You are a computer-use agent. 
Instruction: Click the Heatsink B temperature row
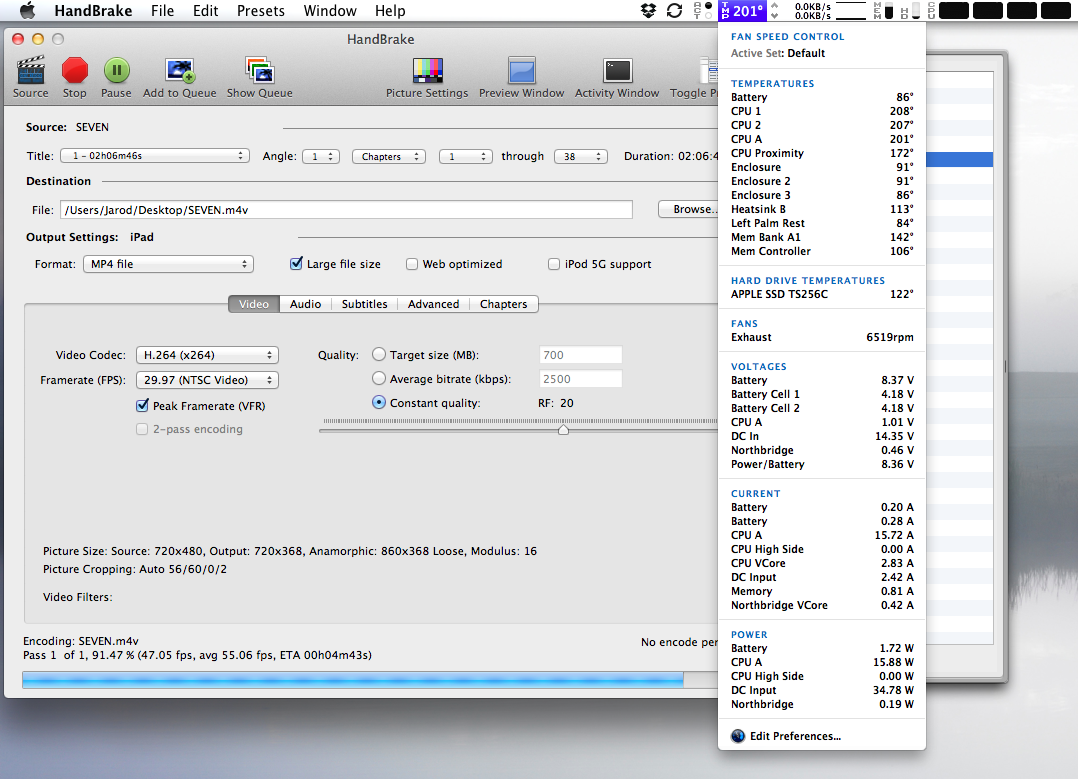click(x=822, y=209)
